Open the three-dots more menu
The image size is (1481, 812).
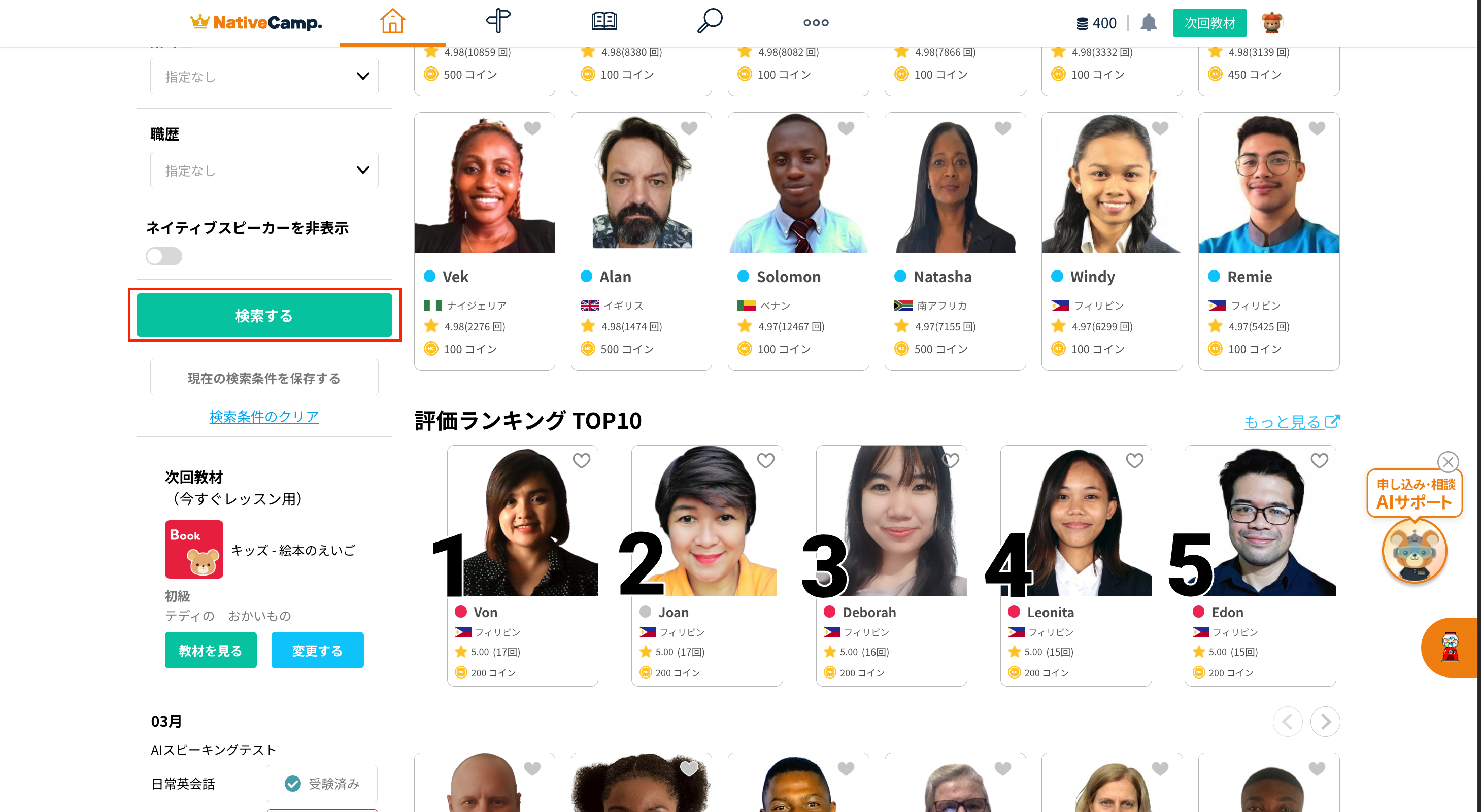pyautogui.click(x=816, y=23)
